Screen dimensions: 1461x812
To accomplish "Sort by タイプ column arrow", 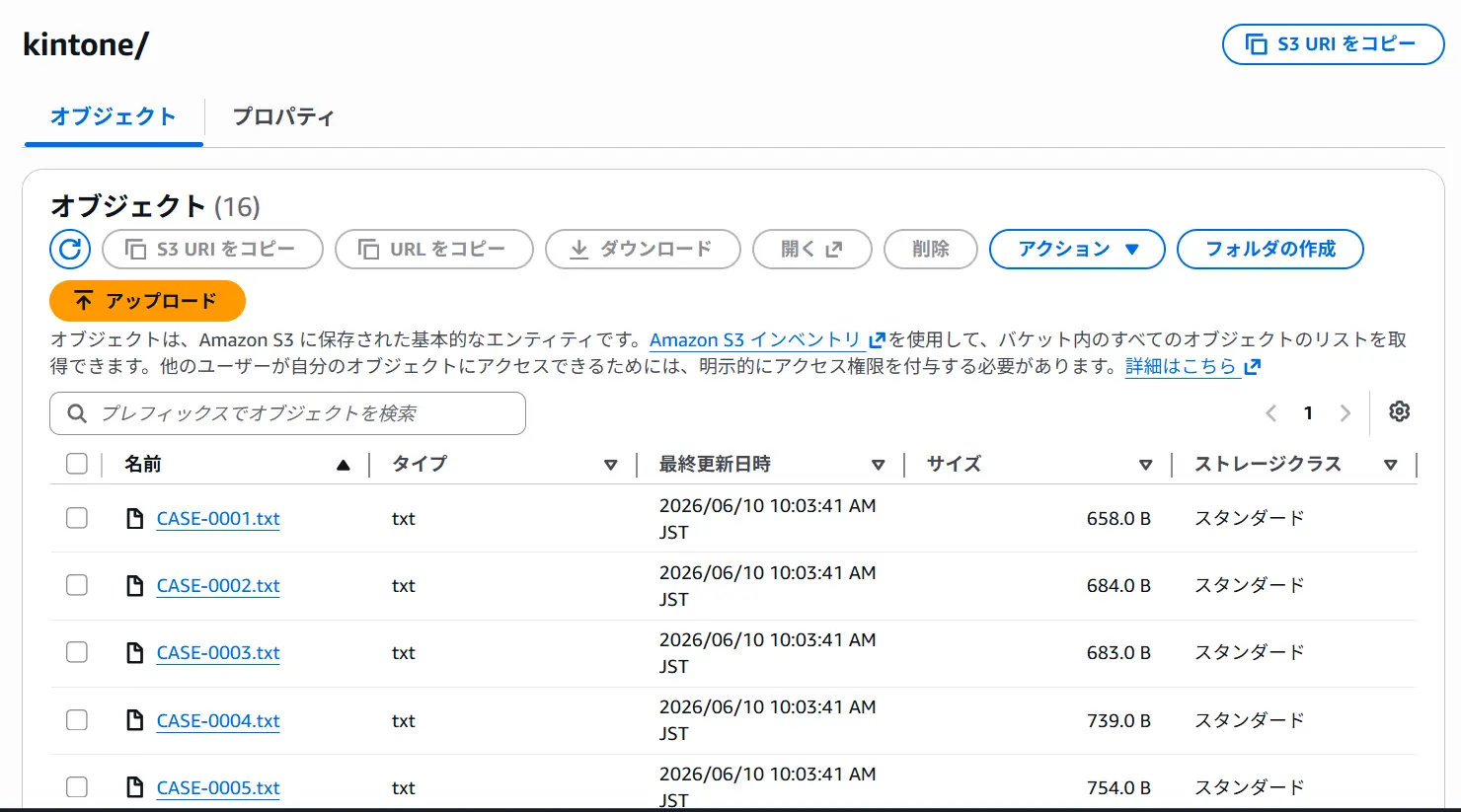I will [610, 465].
